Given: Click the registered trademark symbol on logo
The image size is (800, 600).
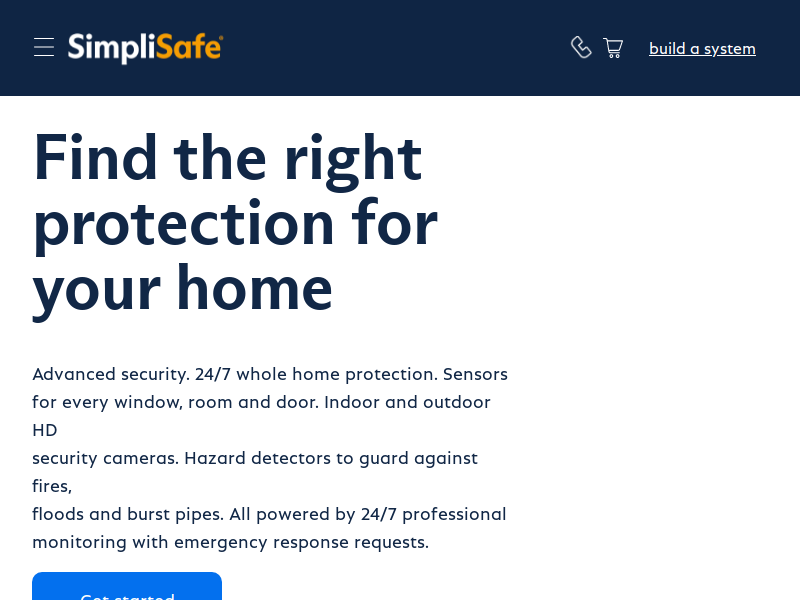Looking at the screenshot, I should click(x=221, y=37).
